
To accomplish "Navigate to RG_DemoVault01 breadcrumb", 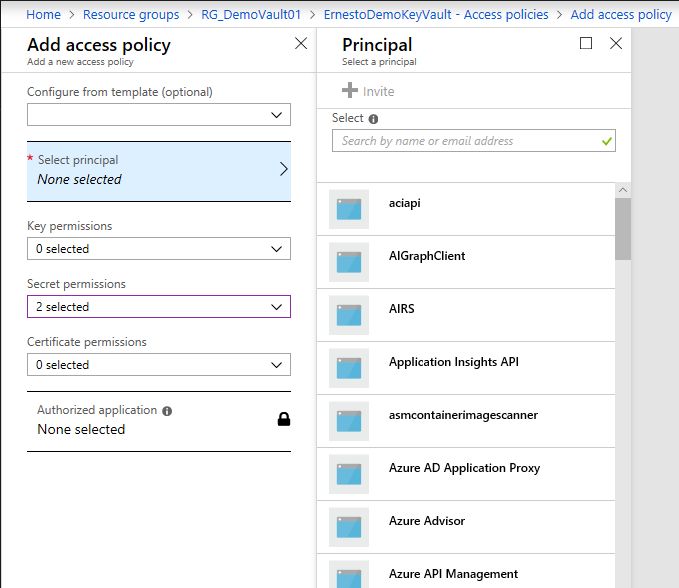I will point(251,14).
